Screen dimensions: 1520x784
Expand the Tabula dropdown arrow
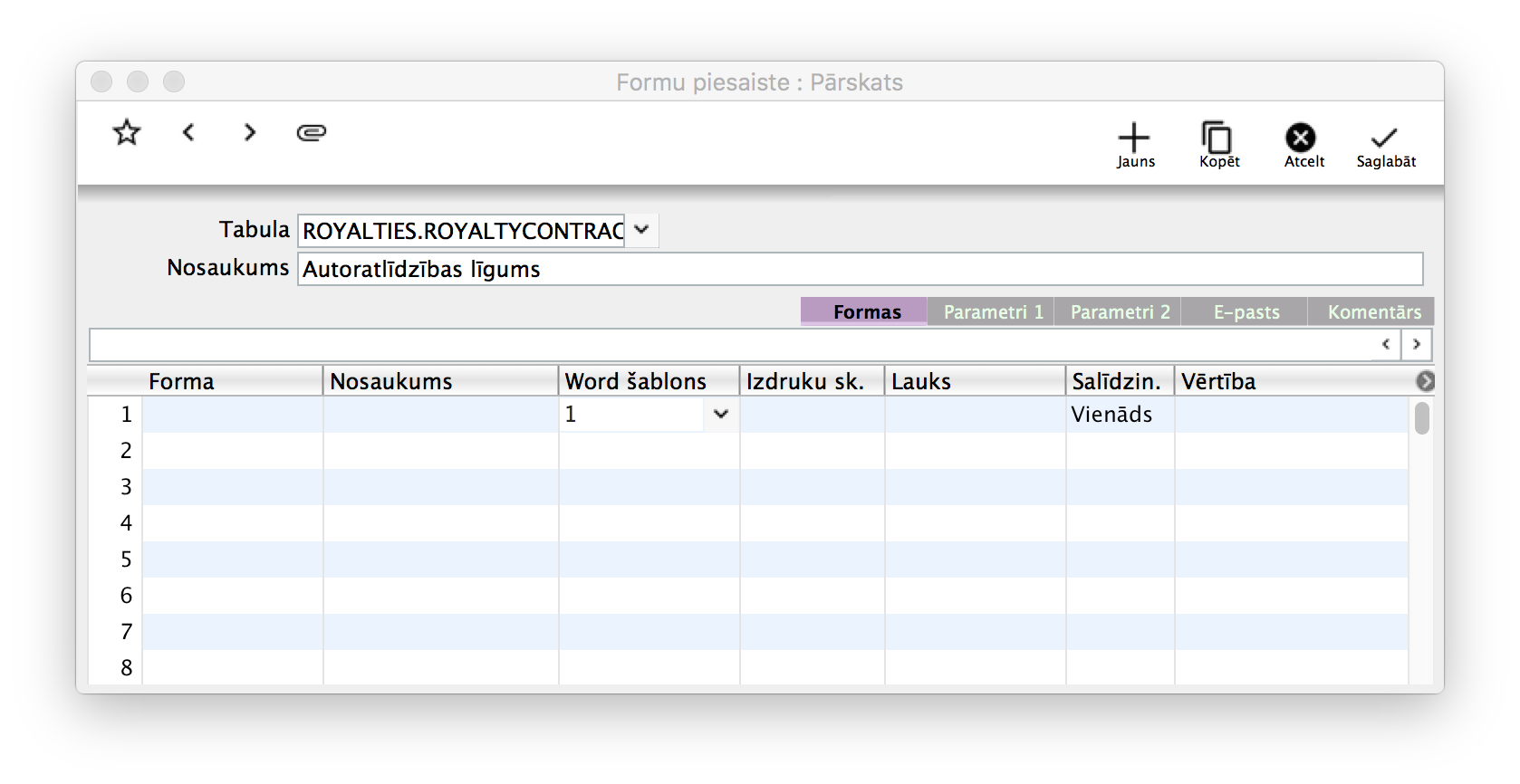click(x=641, y=230)
